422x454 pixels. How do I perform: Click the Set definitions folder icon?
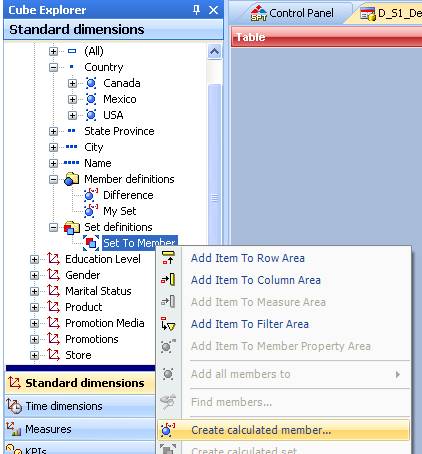click(72, 228)
